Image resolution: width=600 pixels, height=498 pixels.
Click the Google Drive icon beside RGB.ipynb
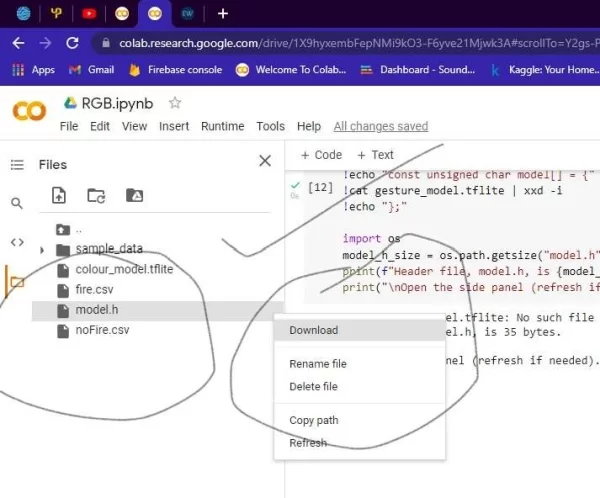click(70, 103)
